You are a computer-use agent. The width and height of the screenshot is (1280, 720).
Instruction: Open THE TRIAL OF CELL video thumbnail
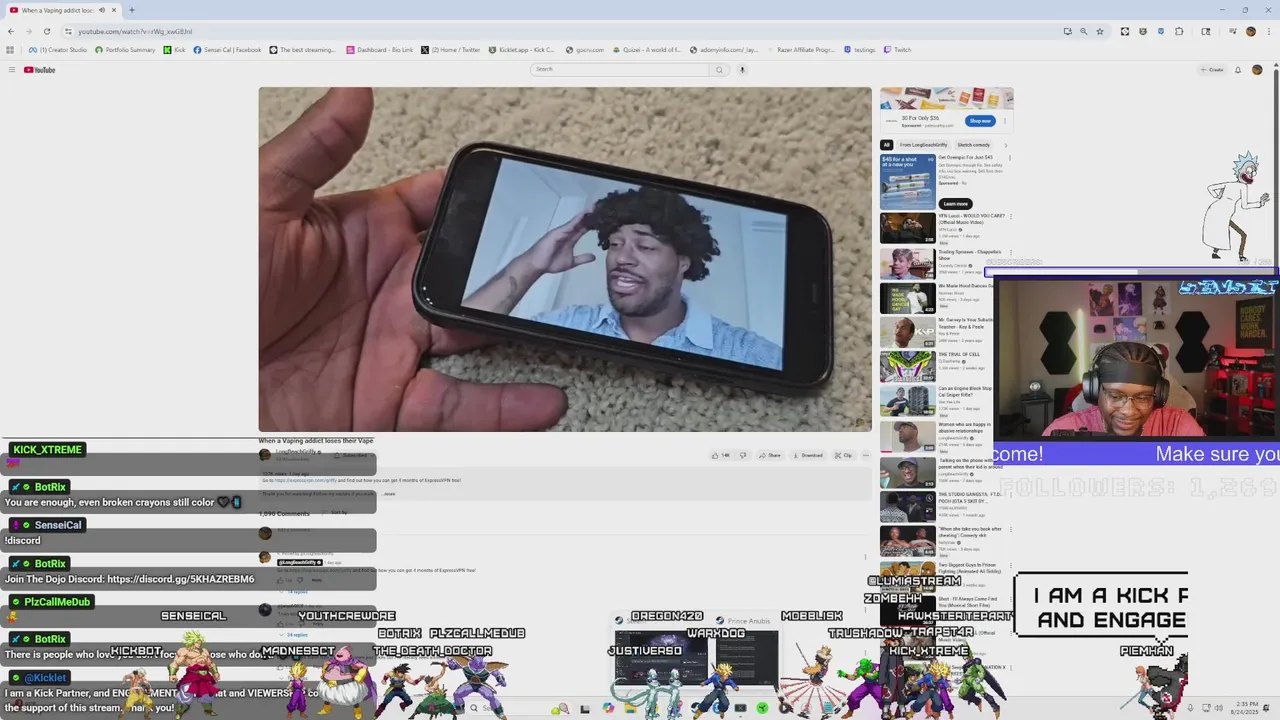point(907,366)
